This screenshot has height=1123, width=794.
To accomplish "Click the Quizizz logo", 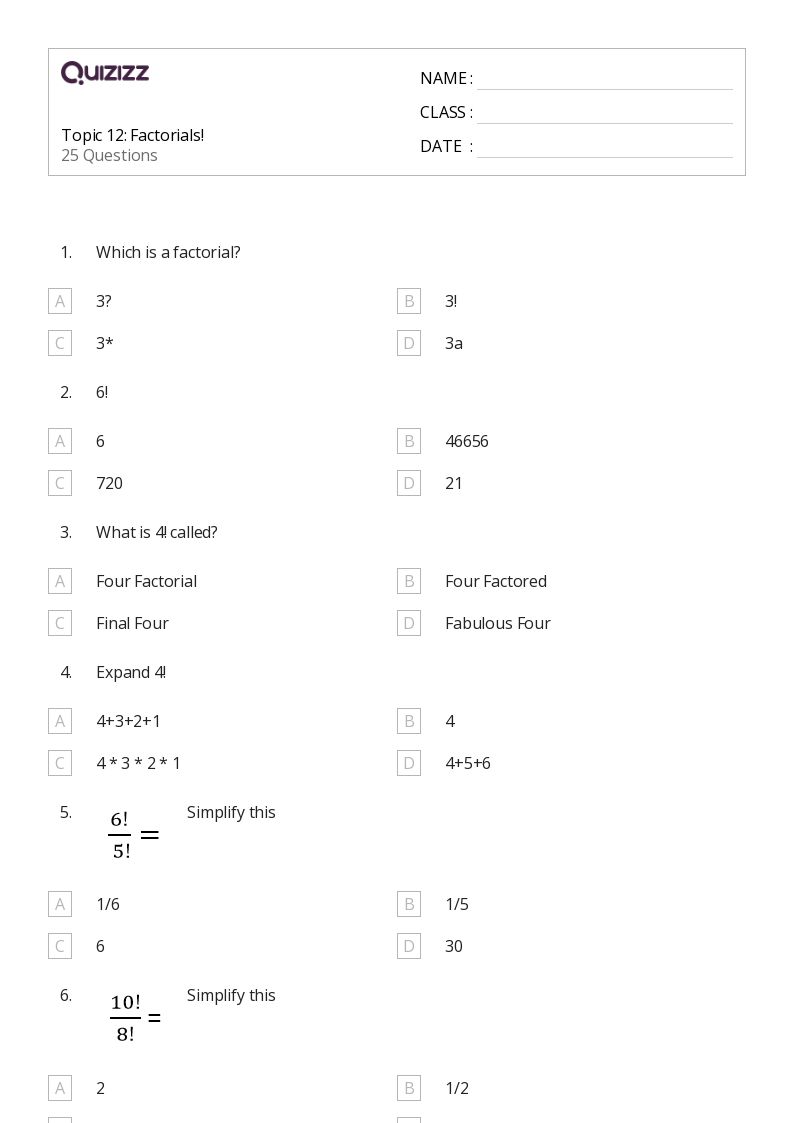I will 105,73.
